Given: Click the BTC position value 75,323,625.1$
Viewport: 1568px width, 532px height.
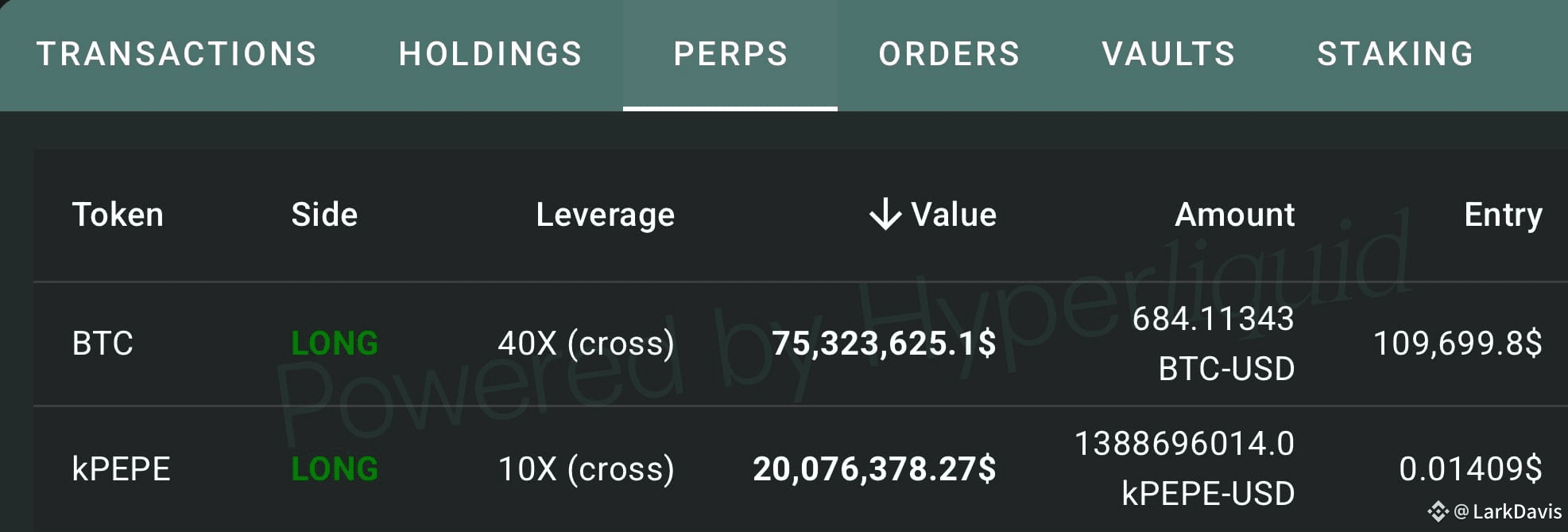Looking at the screenshot, I should [884, 344].
